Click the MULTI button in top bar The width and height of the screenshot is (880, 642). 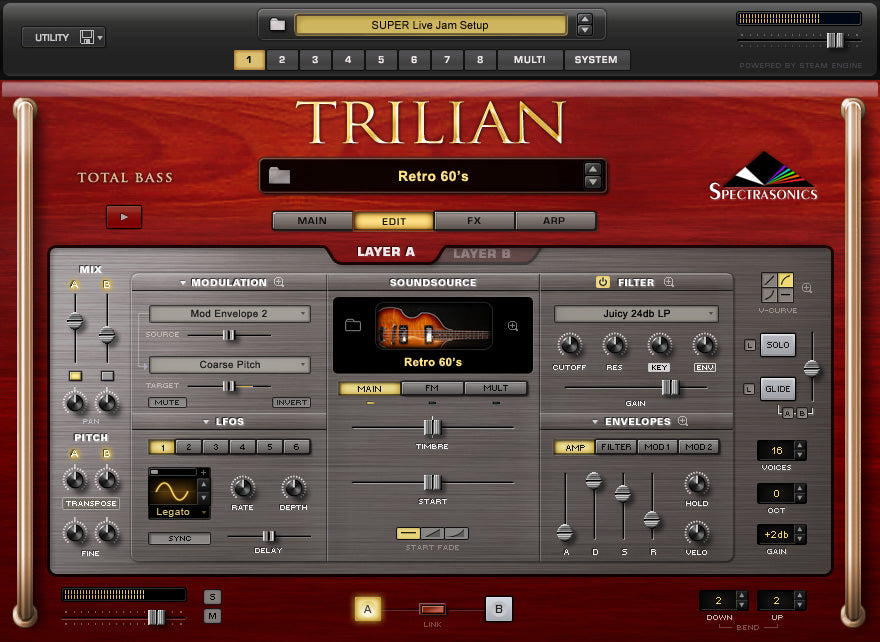tap(529, 60)
